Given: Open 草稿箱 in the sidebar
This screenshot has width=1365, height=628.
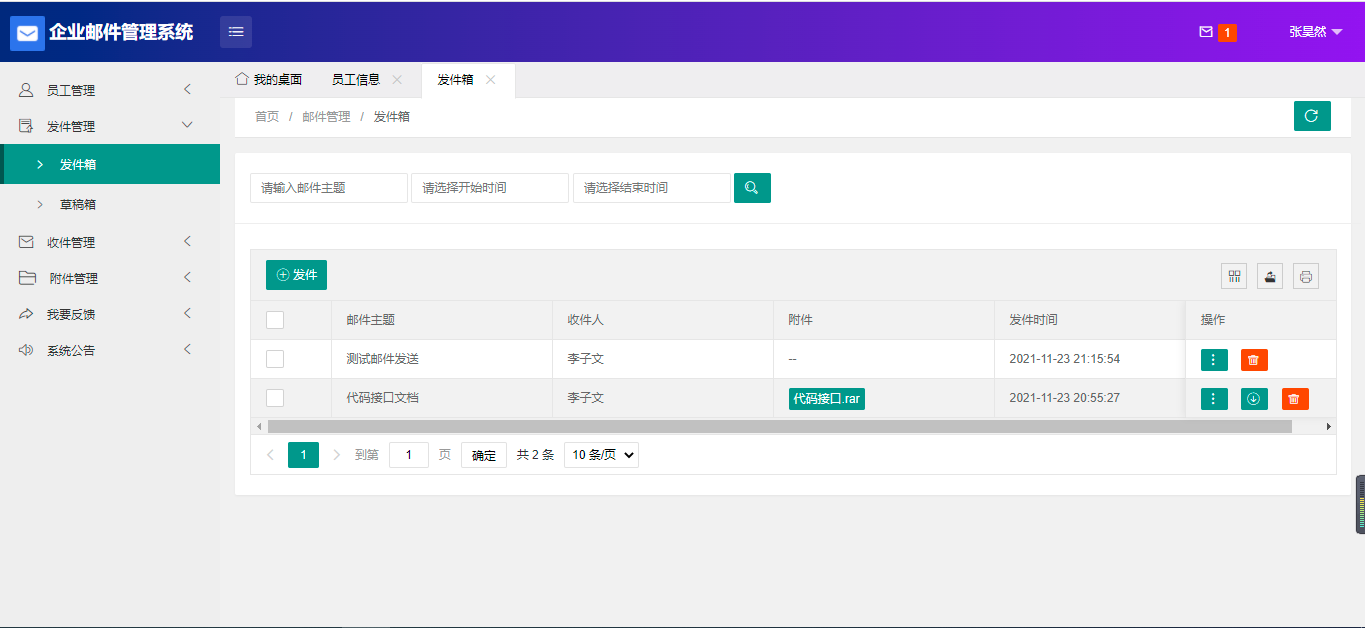Looking at the screenshot, I should 110,204.
